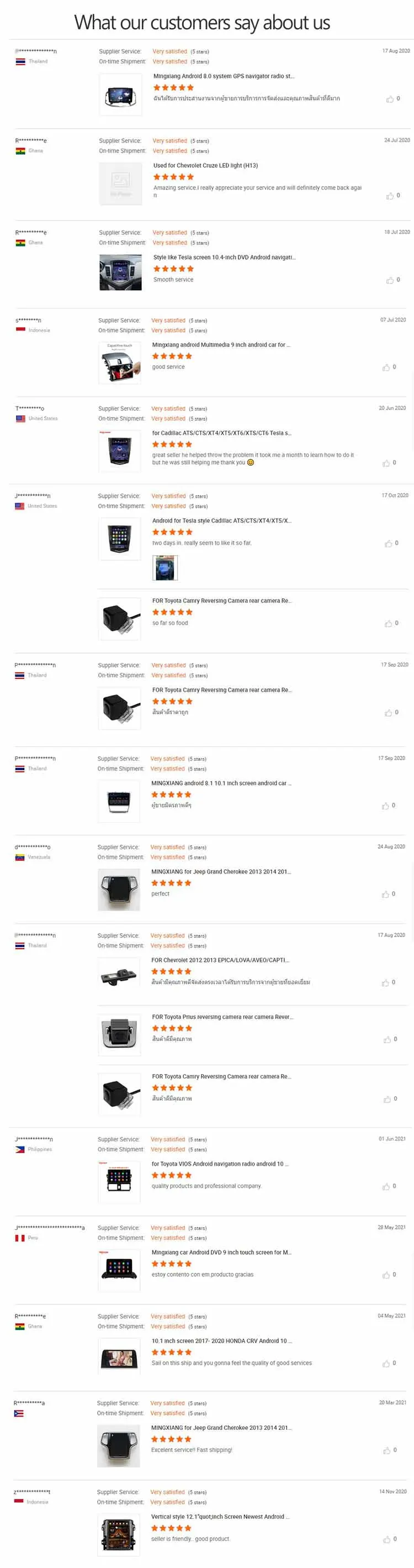Like the "estoy contento" review from Peru

coord(386,1275)
